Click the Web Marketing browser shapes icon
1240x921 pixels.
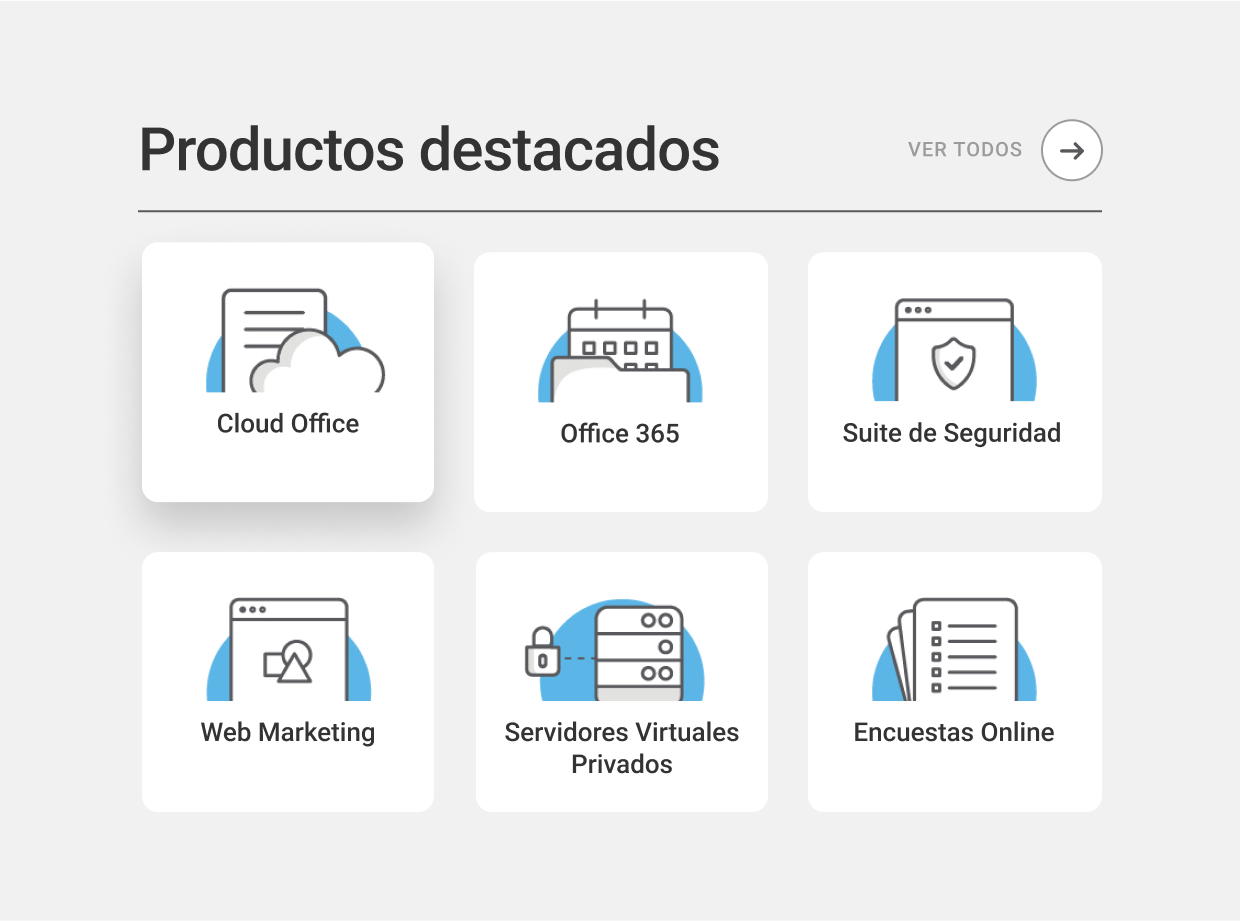289,651
